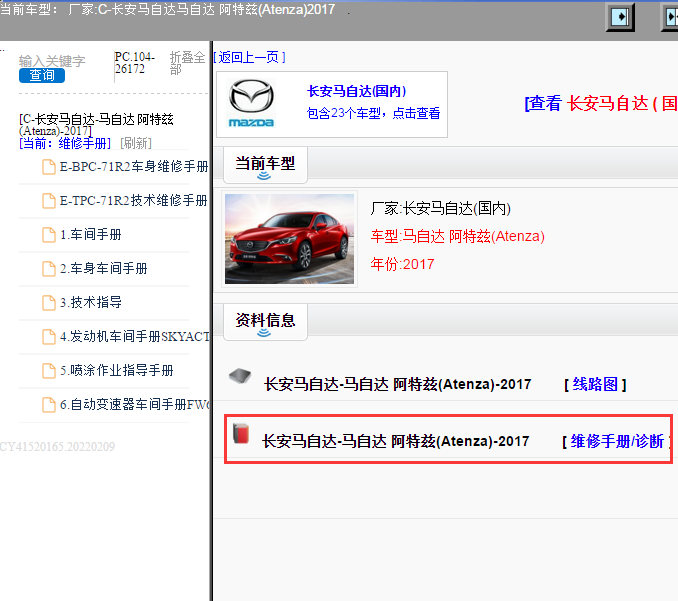The width and height of the screenshot is (678, 601).
Task: Open E-TPC-71R2技术维修手册 tree item
Action: 134,201
